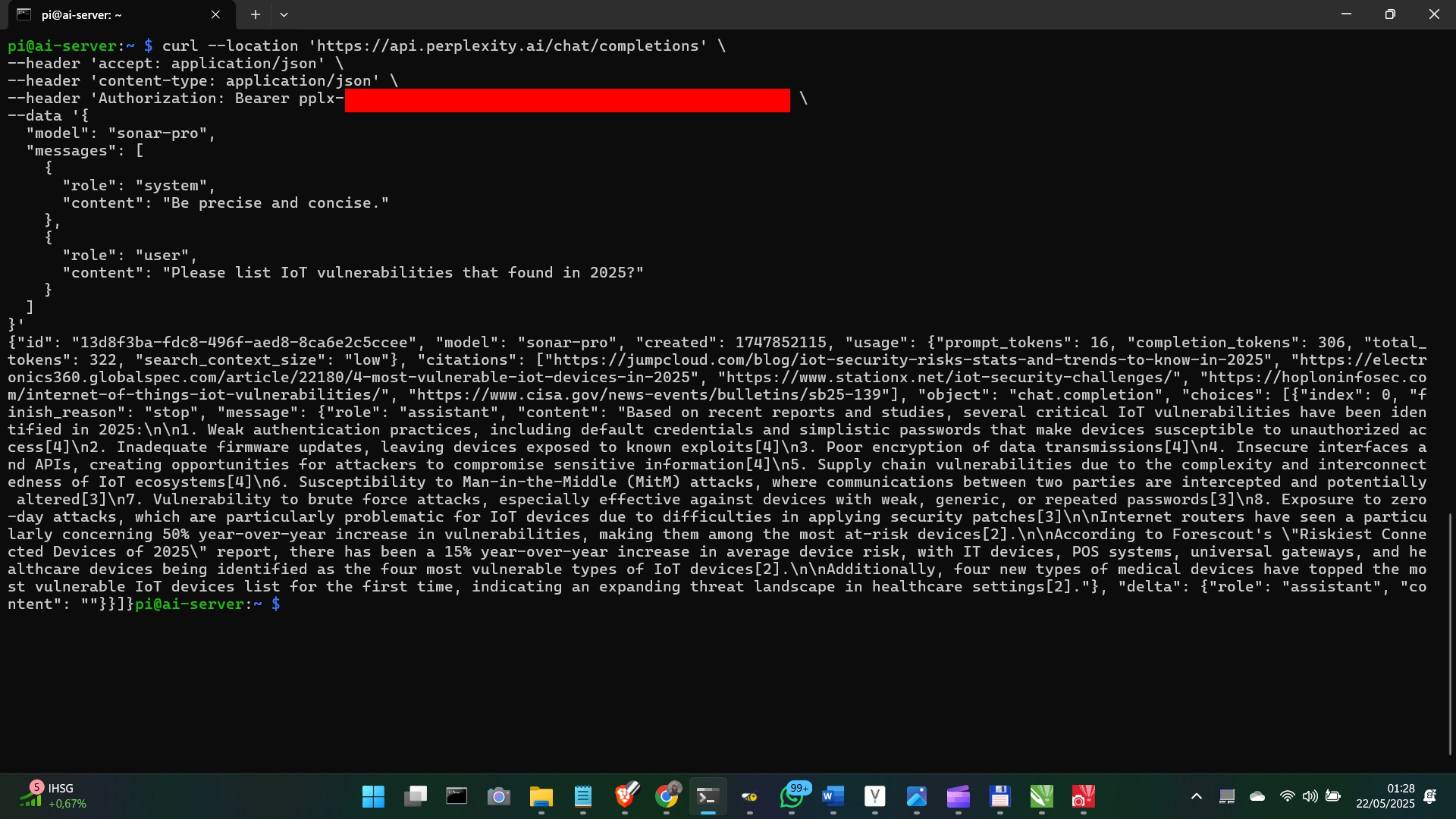Open WhatsApp from the taskbar
The width and height of the screenshot is (1456, 819).
tap(793, 796)
